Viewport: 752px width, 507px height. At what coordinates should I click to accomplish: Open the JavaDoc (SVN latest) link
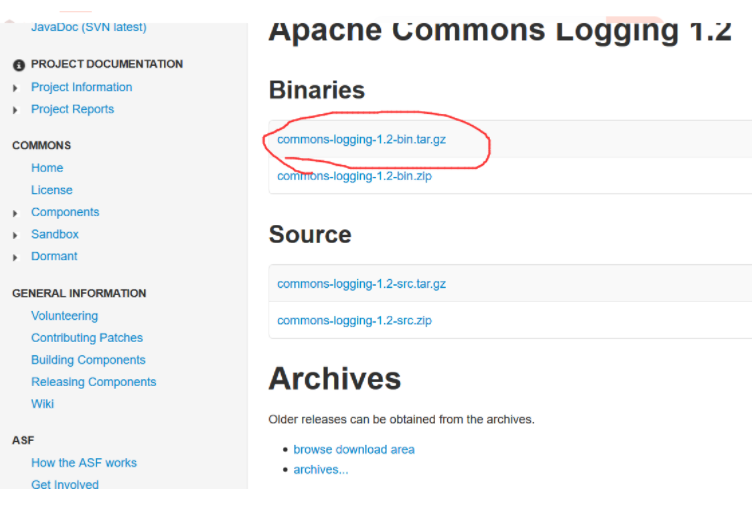click(x=89, y=27)
